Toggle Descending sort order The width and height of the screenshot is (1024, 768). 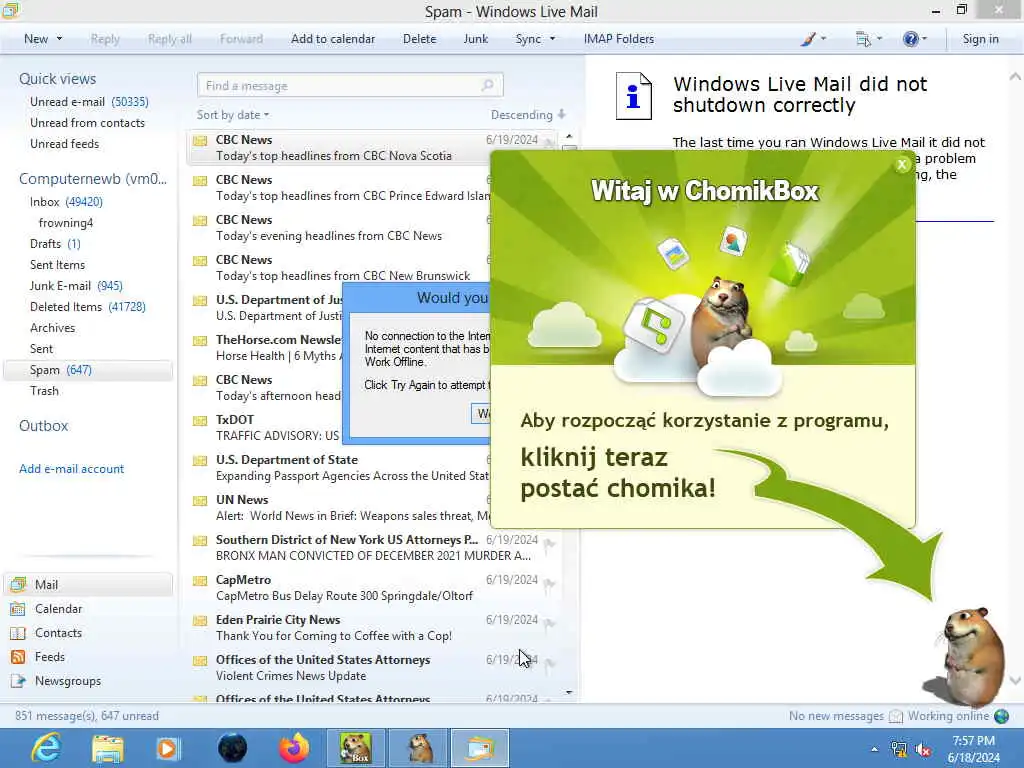click(528, 115)
